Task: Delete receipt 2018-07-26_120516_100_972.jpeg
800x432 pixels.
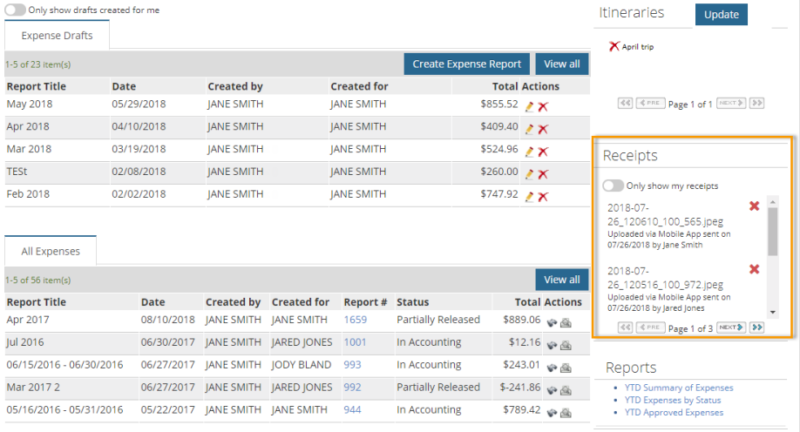Action: click(754, 269)
